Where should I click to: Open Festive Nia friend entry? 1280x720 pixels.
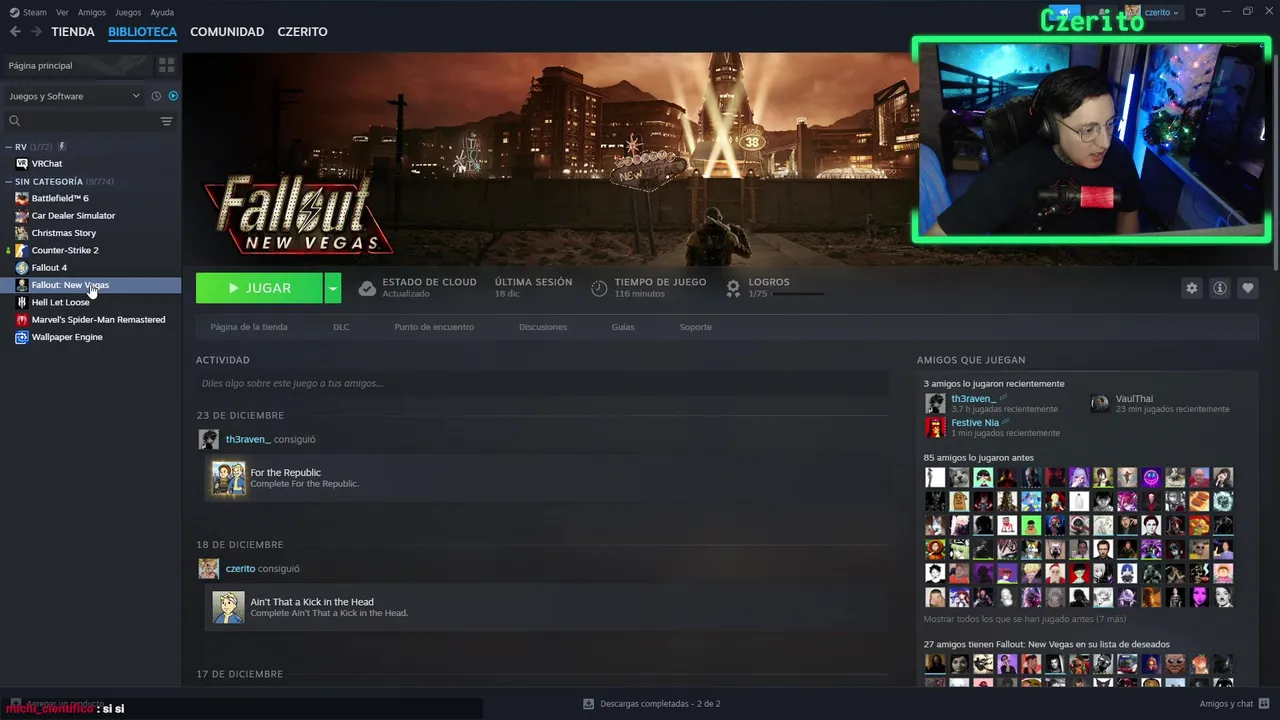coord(975,423)
